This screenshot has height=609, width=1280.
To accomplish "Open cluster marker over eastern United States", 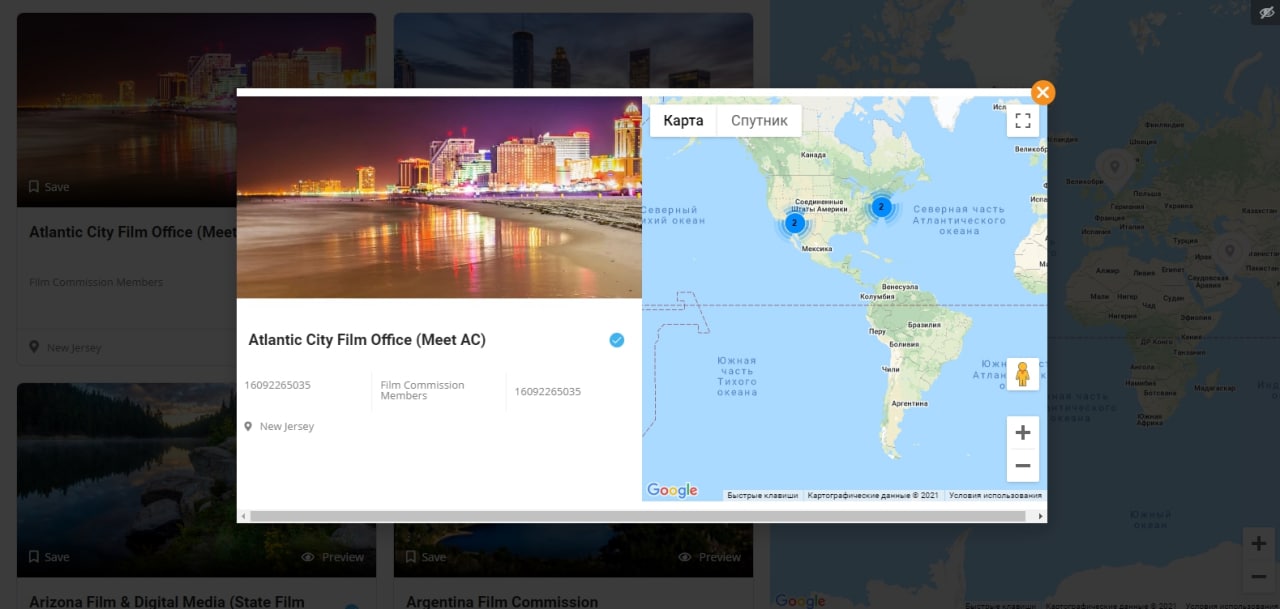I will click(x=881, y=207).
